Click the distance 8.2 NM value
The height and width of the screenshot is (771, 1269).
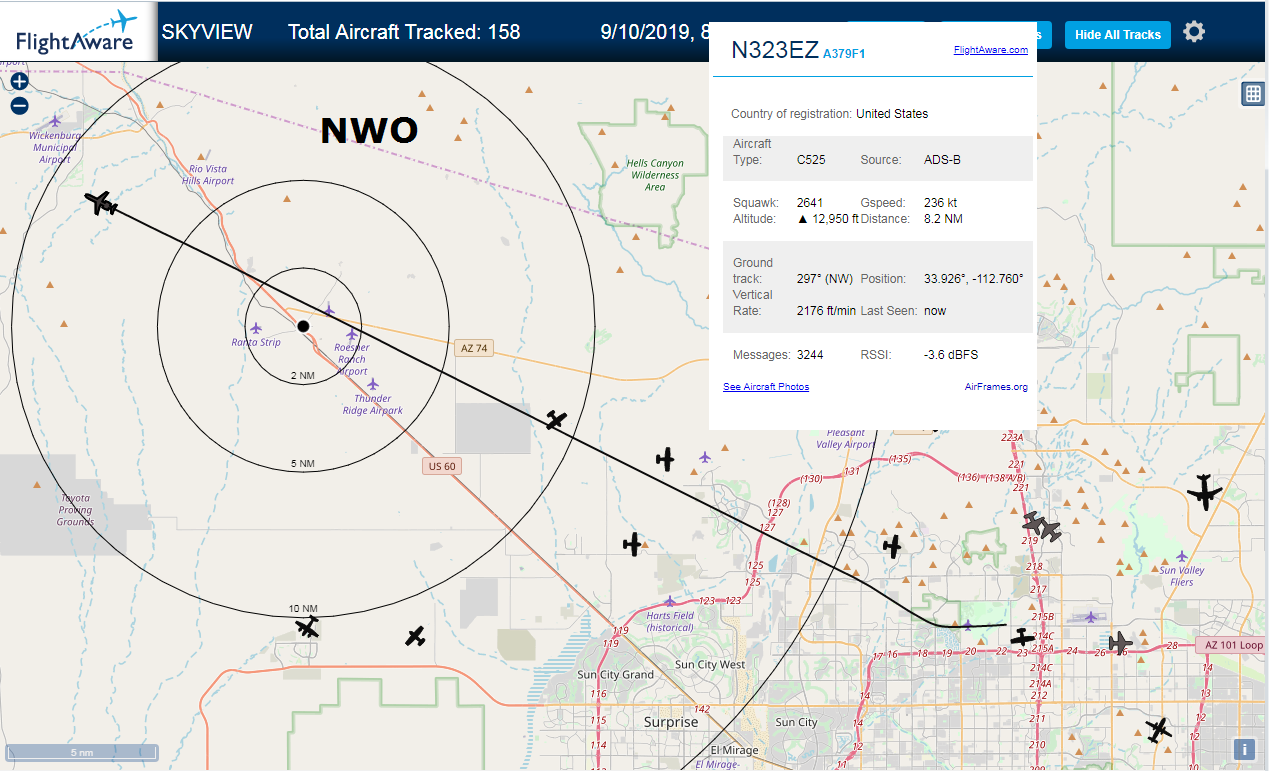pos(943,219)
